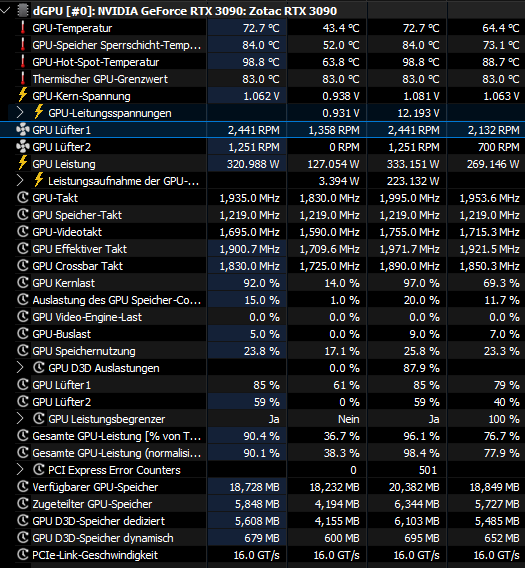Select the Zugeteilter GPU-Speicher row label
This screenshot has height=568, width=525.
(x=92, y=504)
